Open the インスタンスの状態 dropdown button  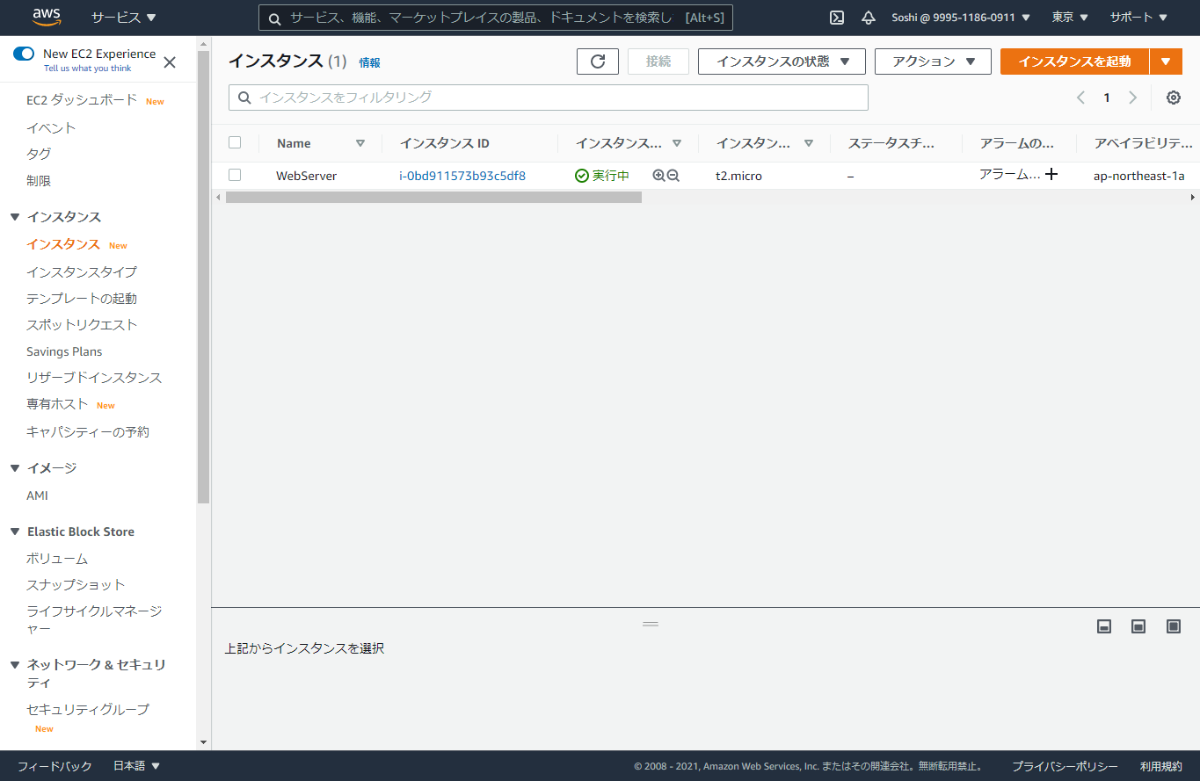[782, 61]
